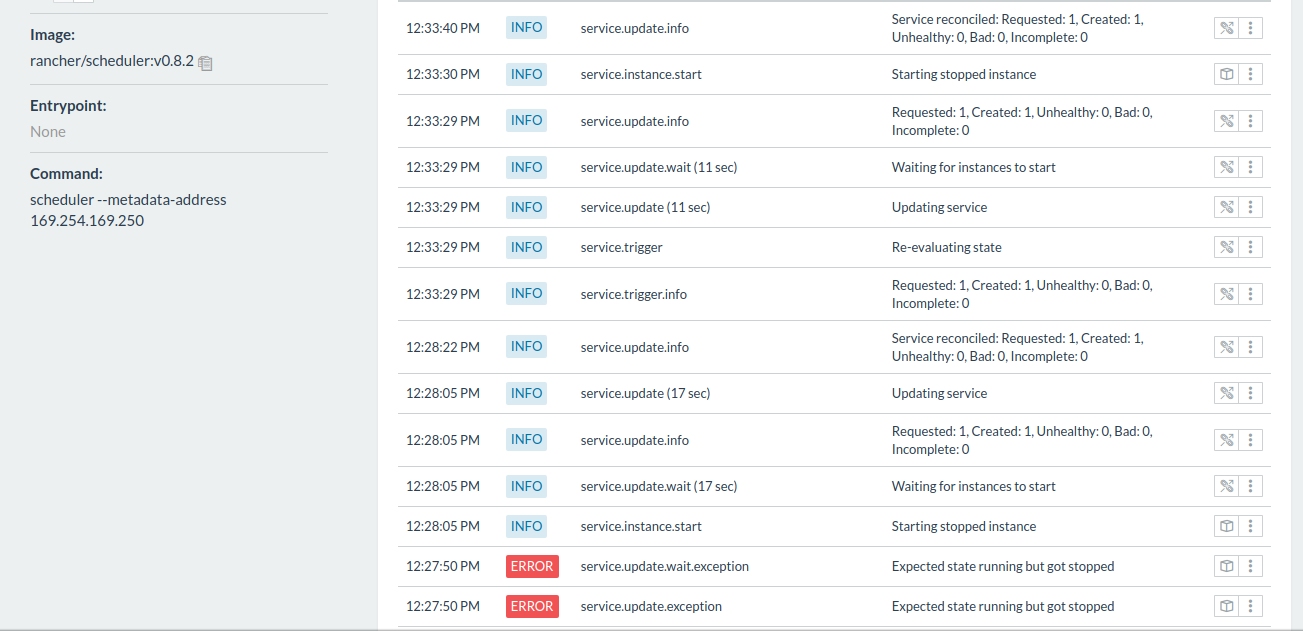This screenshot has height=631, width=1303.
Task: Copy the rancher/scheduler:v0.8.2 image name
Action: click(205, 62)
